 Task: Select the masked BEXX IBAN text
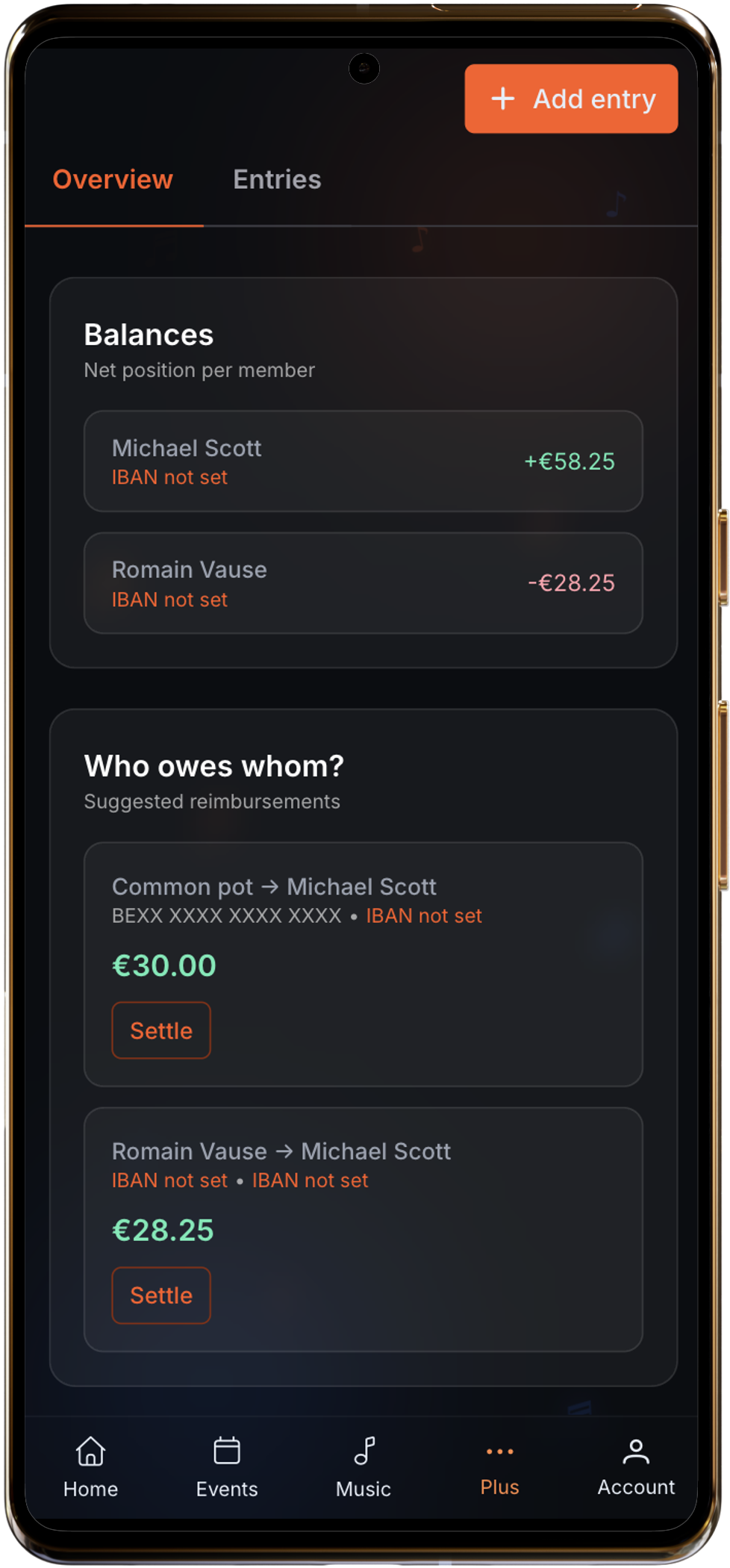pyautogui.click(x=226, y=915)
